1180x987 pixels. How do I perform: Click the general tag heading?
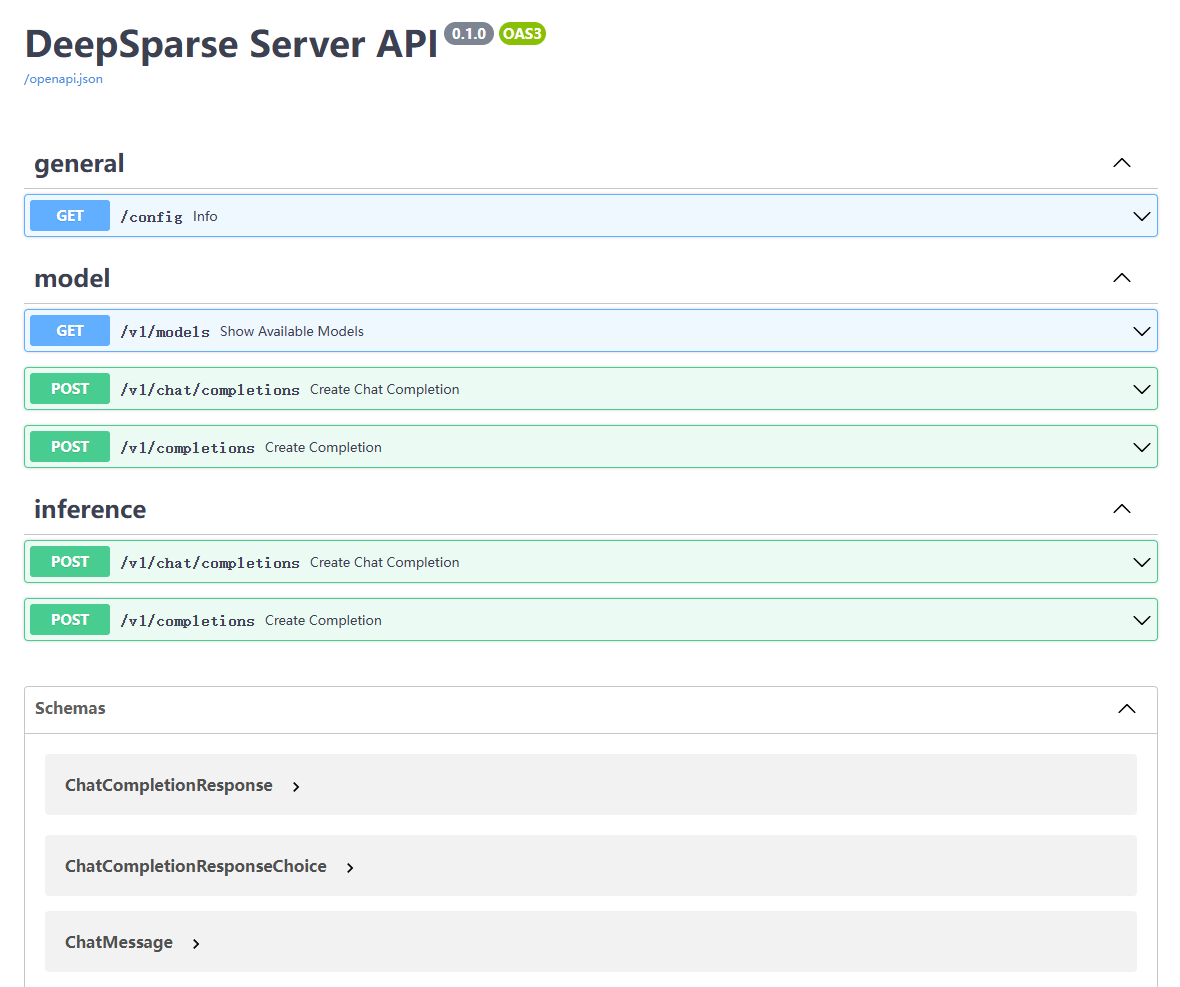point(79,164)
